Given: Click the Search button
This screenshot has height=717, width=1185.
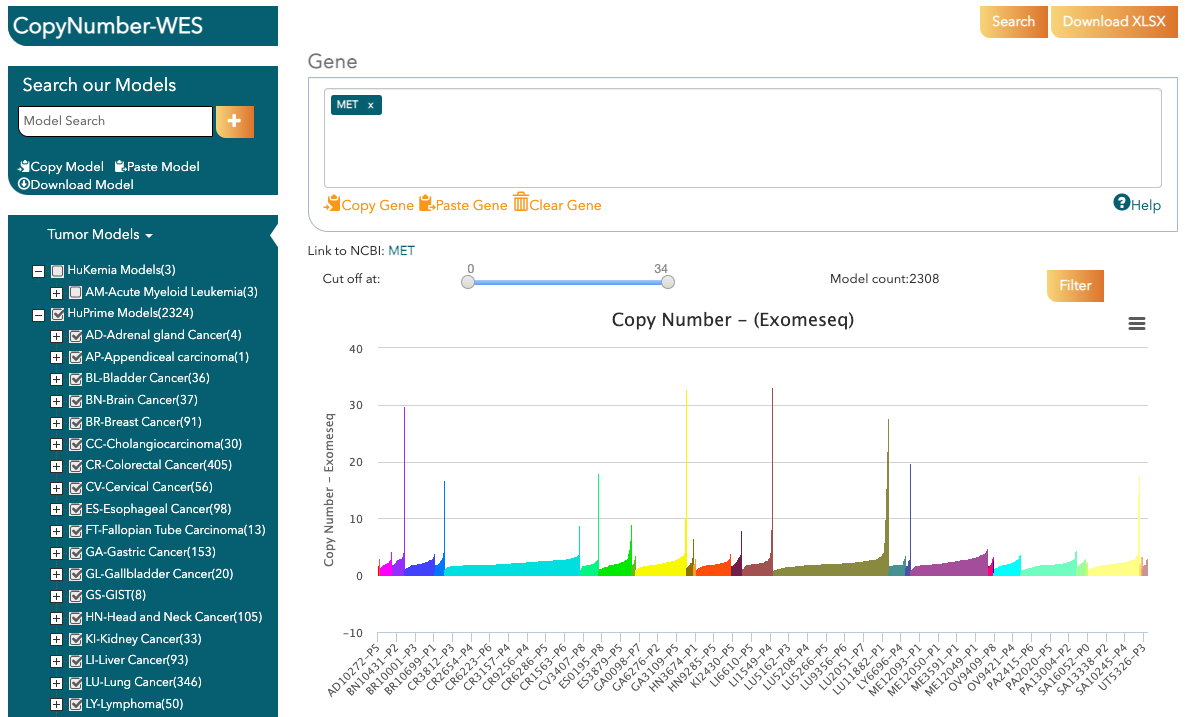Looking at the screenshot, I should tap(1013, 22).
